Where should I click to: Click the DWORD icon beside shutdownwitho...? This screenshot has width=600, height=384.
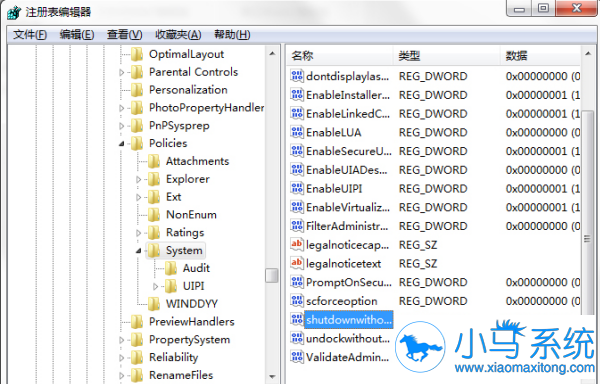tap(297, 320)
